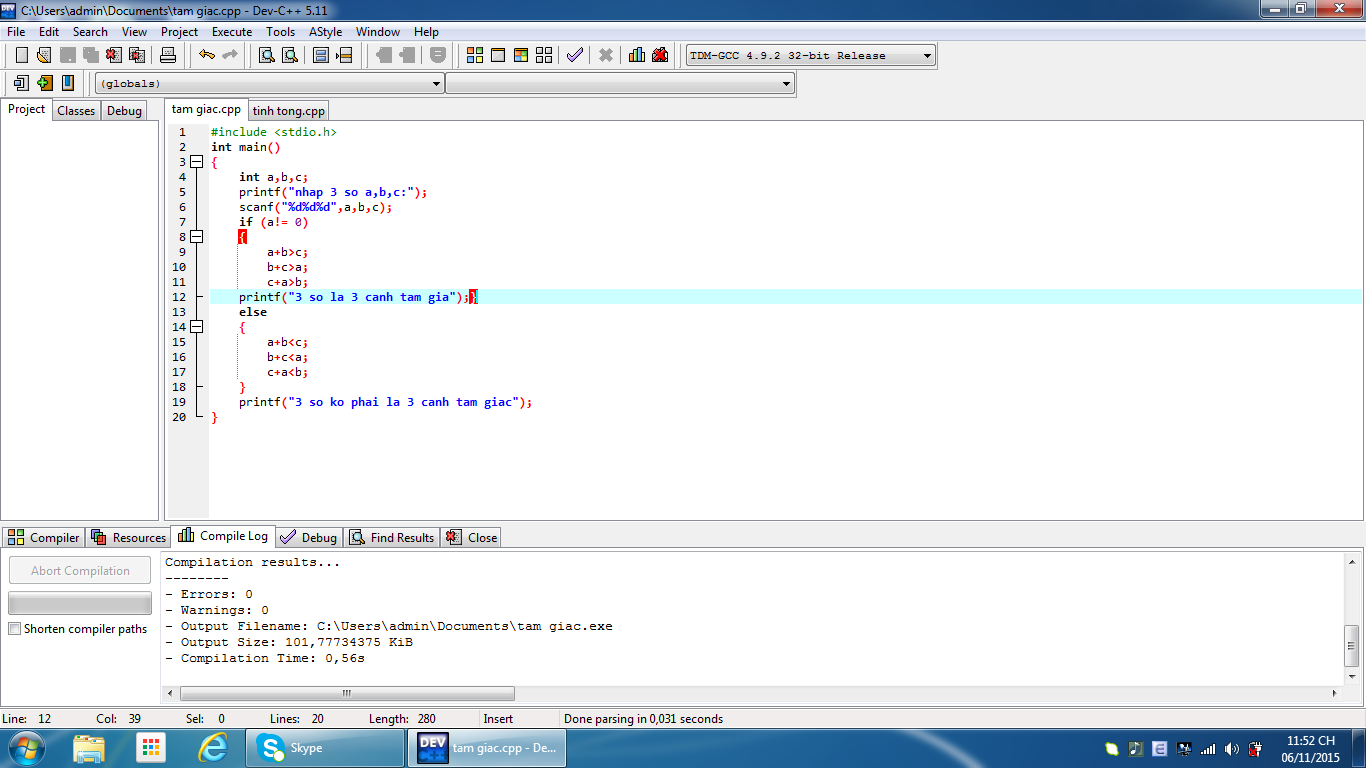Image resolution: width=1366 pixels, height=768 pixels.
Task: Open the Execute menu
Action: point(232,32)
